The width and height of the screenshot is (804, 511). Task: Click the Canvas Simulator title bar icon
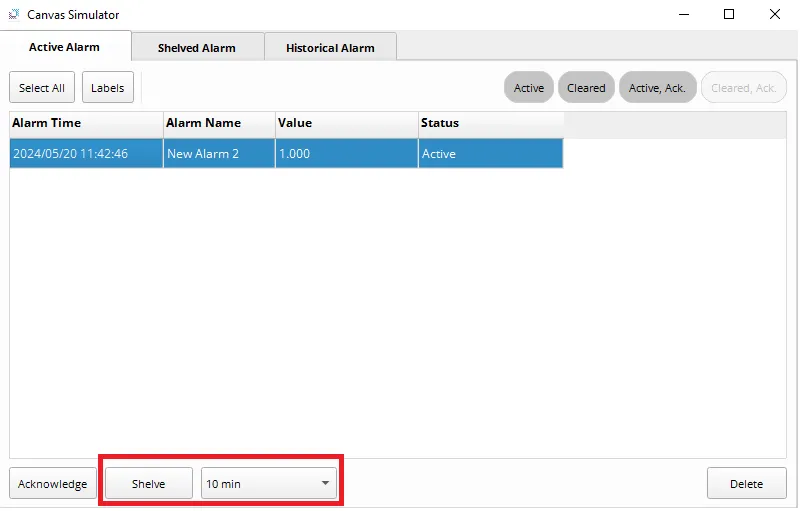(13, 15)
